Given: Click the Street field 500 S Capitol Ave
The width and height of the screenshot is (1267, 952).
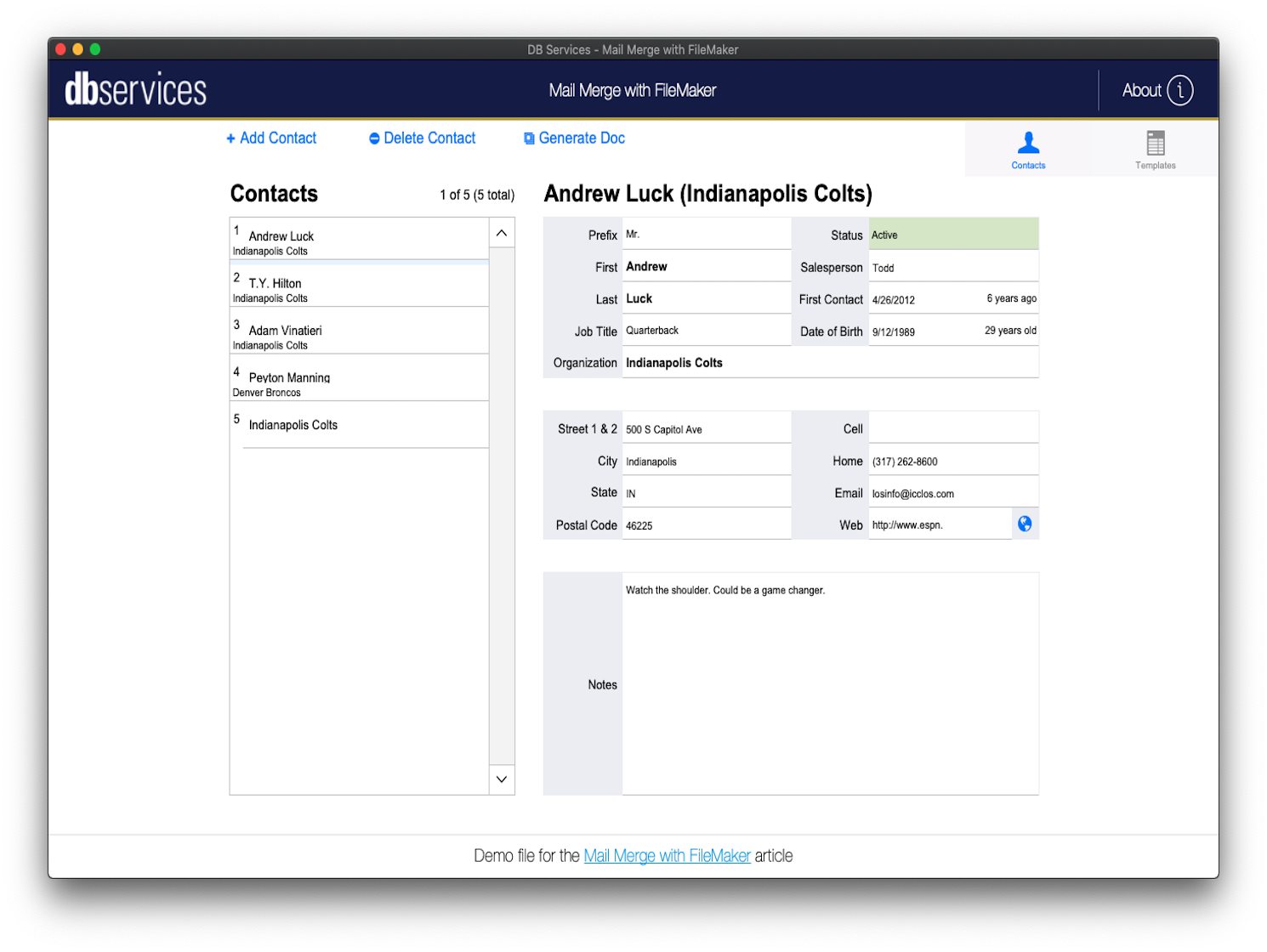Looking at the screenshot, I should pyautogui.click(x=707, y=429).
